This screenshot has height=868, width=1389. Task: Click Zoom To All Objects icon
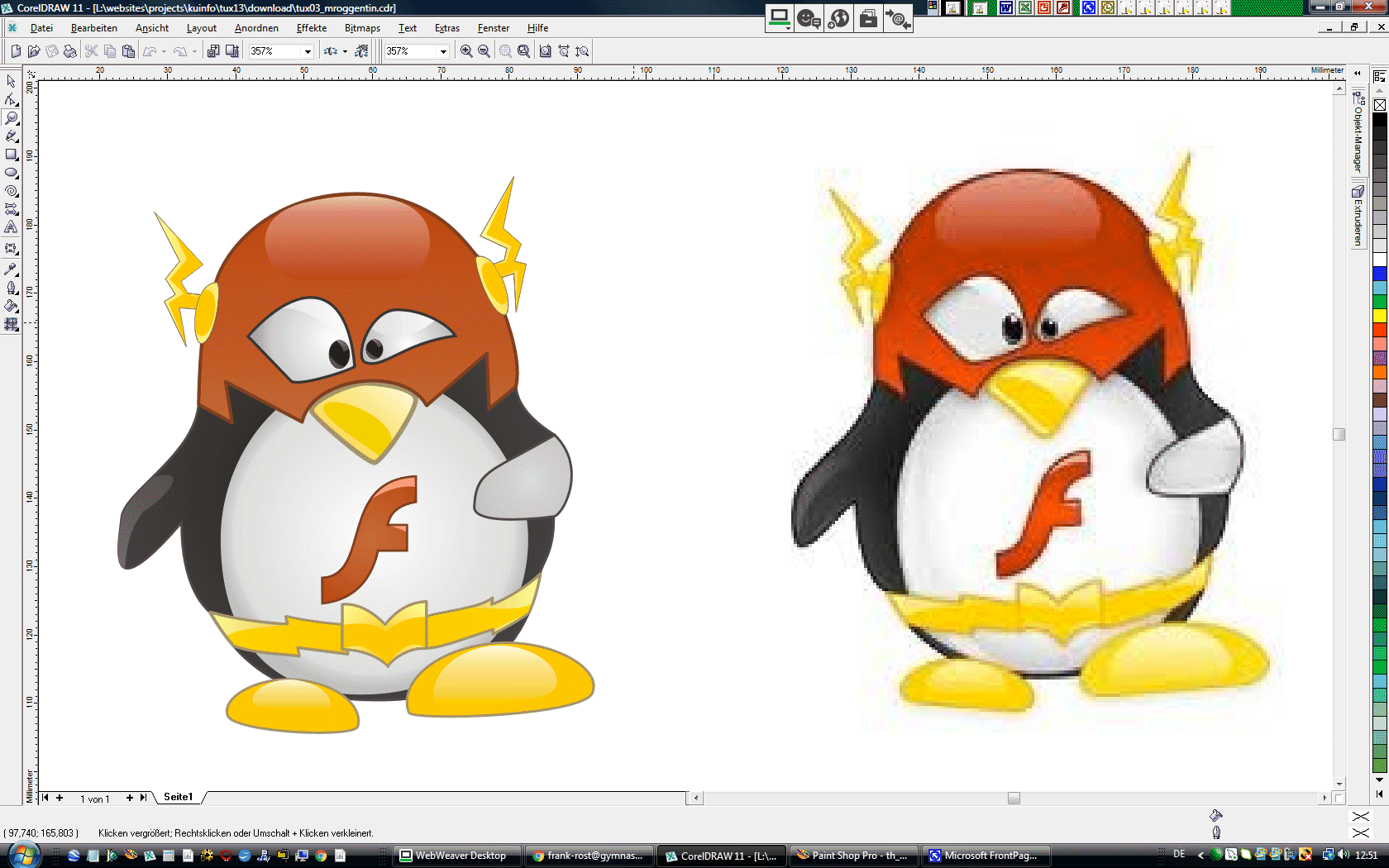click(523, 51)
